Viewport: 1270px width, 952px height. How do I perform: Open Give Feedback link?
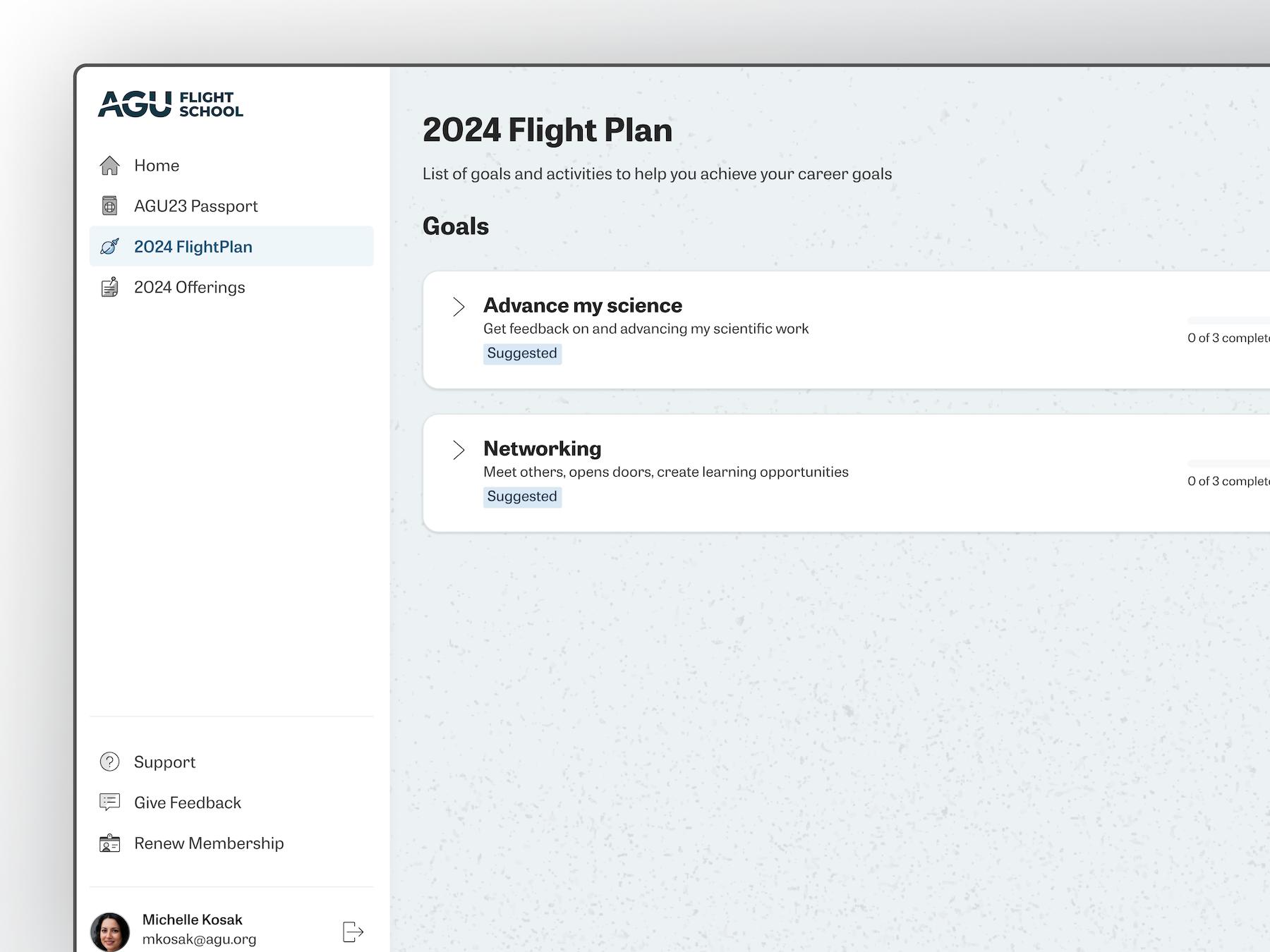[231, 803]
